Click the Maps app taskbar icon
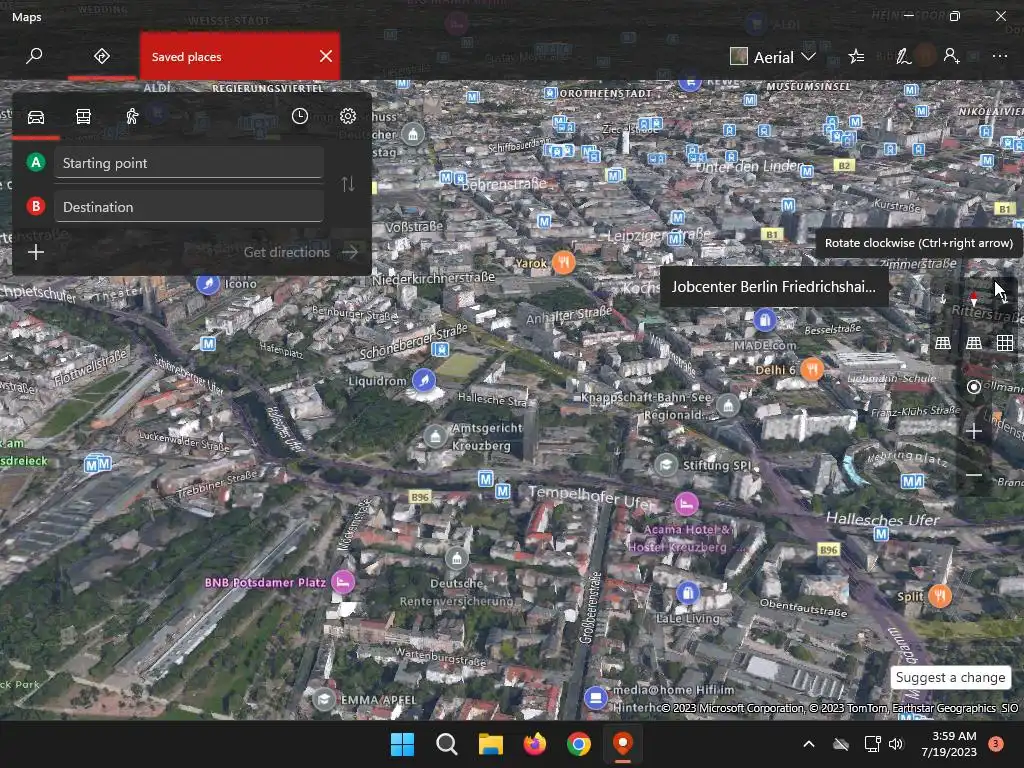Image resolution: width=1024 pixels, height=768 pixels. coord(623,744)
